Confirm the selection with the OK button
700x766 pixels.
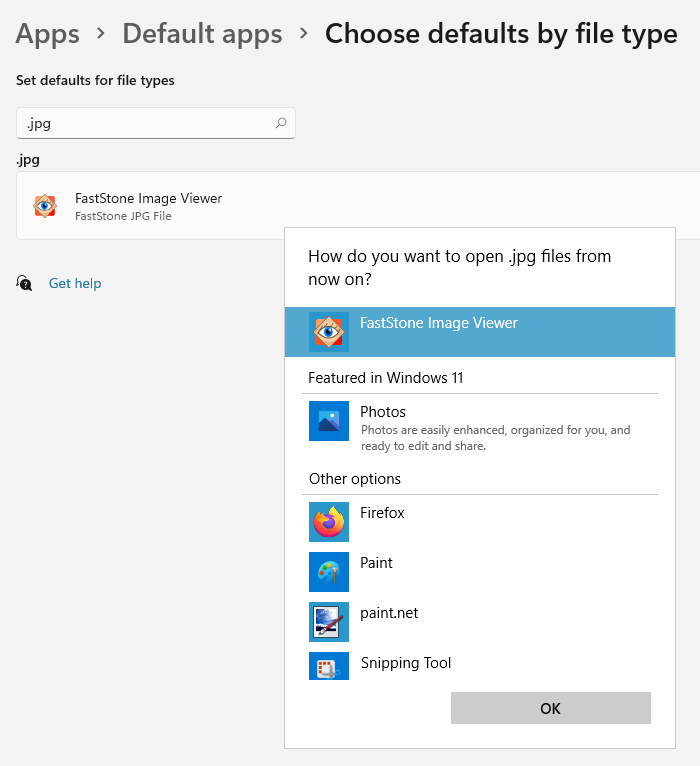pyautogui.click(x=550, y=708)
